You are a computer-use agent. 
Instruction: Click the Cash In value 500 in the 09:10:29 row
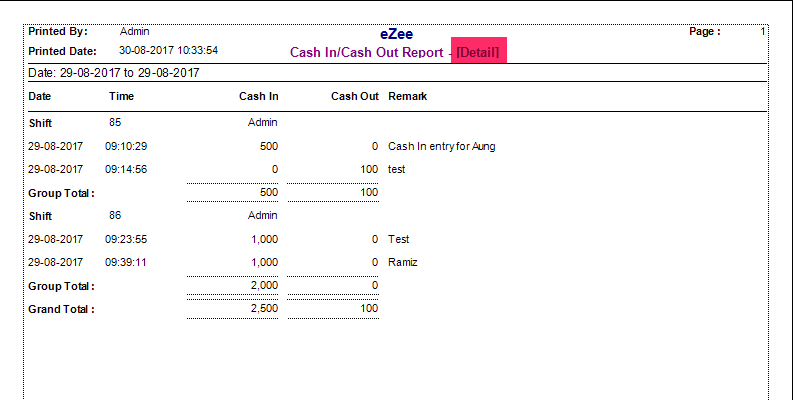pyautogui.click(x=269, y=147)
